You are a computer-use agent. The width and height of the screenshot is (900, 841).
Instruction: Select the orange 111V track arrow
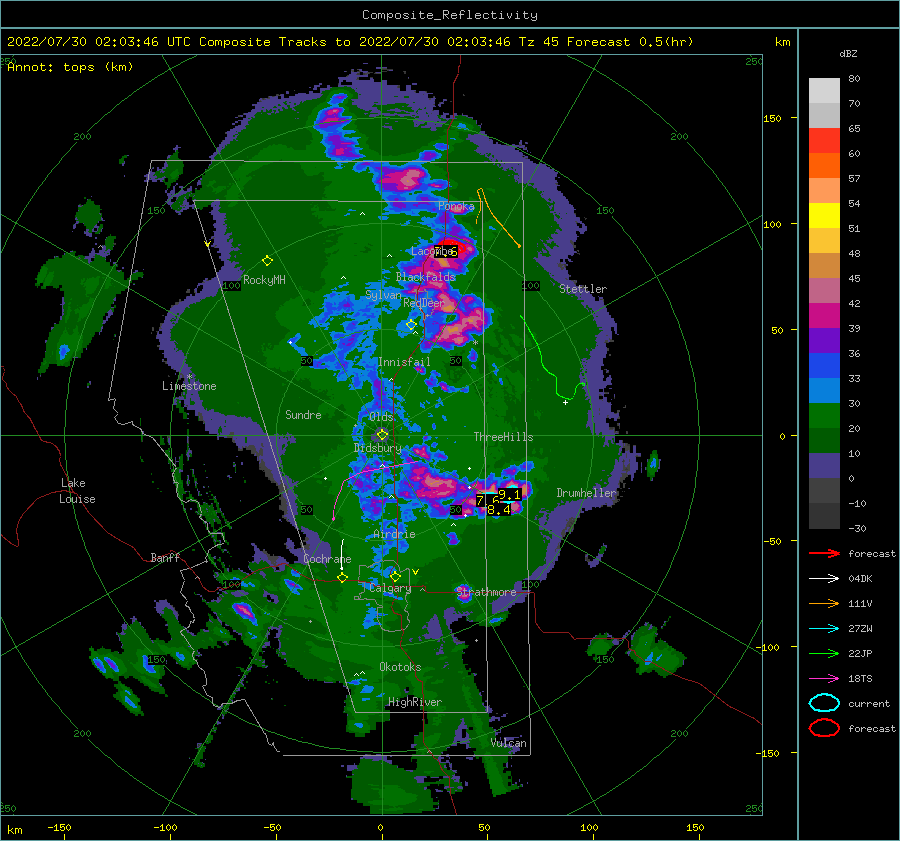click(x=824, y=603)
